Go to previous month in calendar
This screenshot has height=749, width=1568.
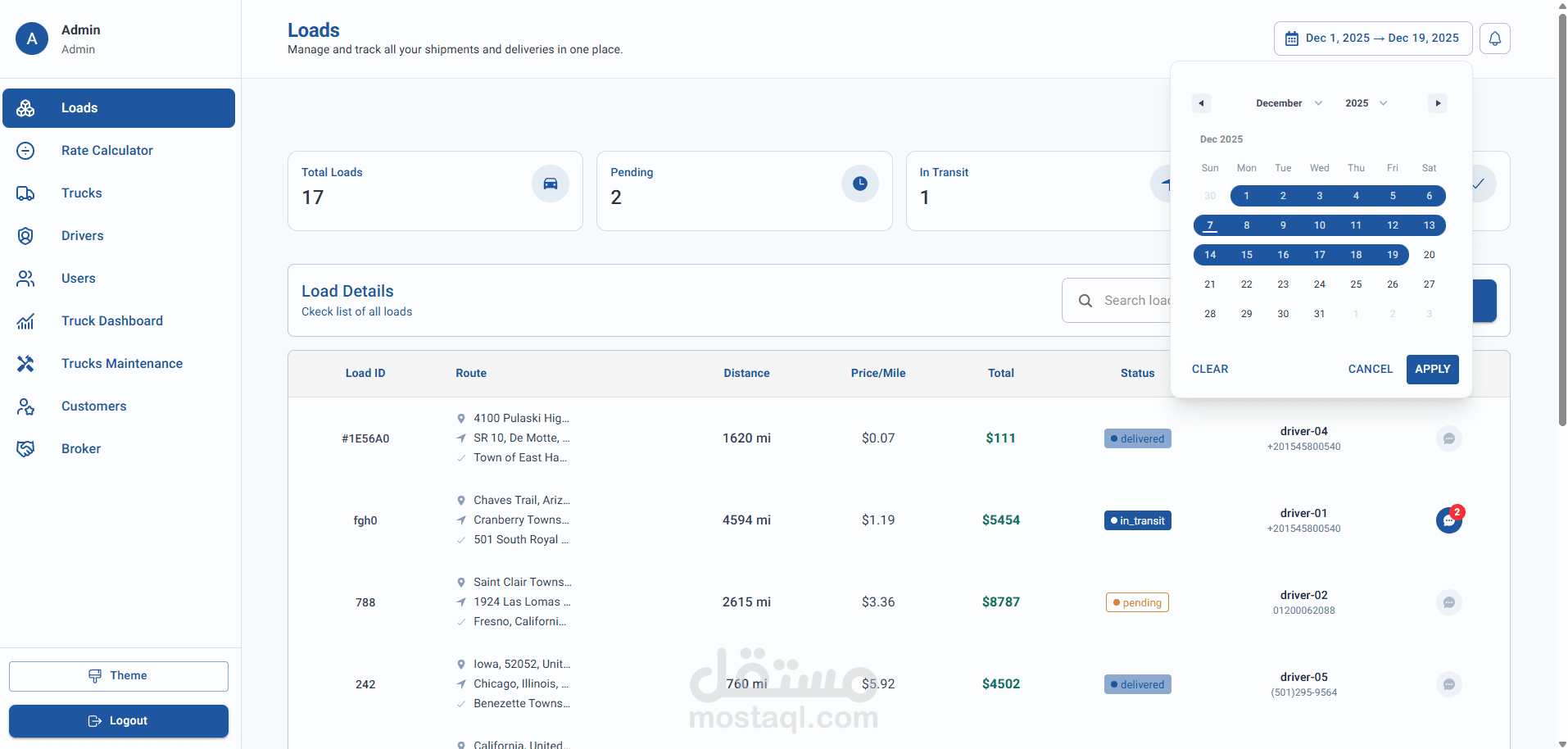pos(1202,103)
